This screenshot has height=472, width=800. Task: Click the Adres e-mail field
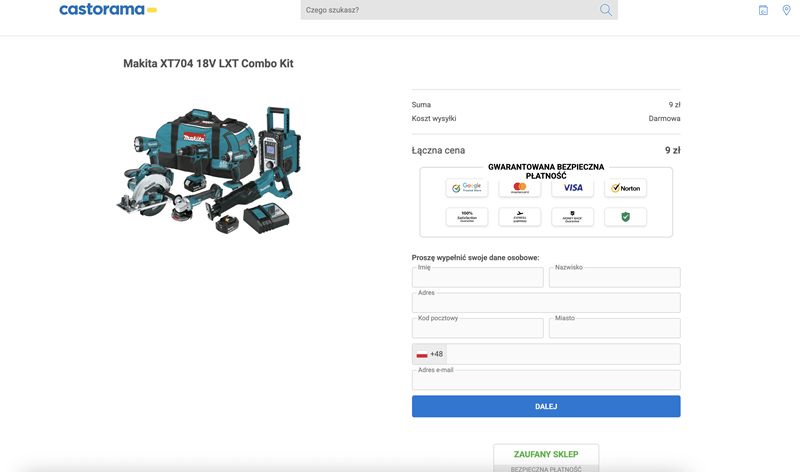coord(546,381)
